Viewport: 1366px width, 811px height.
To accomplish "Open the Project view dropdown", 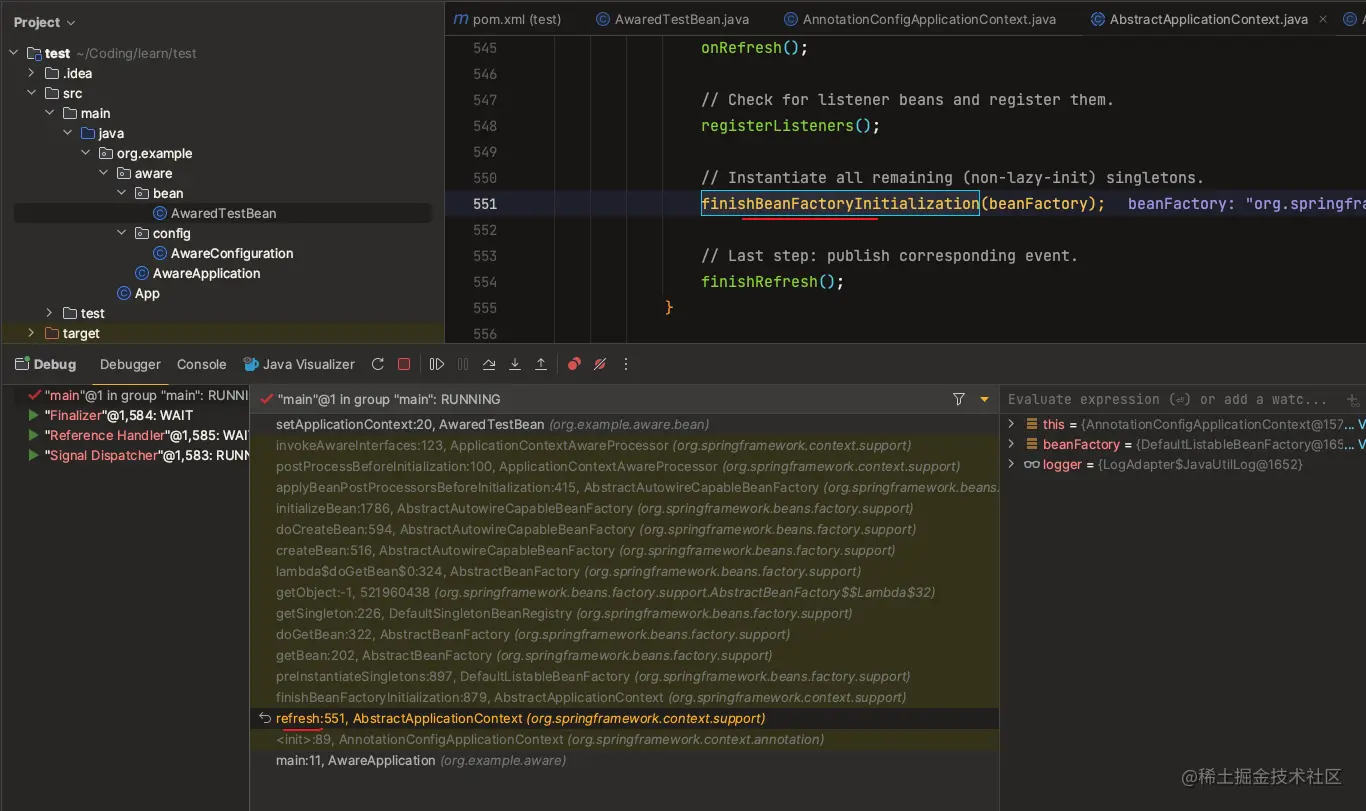I will coord(45,22).
